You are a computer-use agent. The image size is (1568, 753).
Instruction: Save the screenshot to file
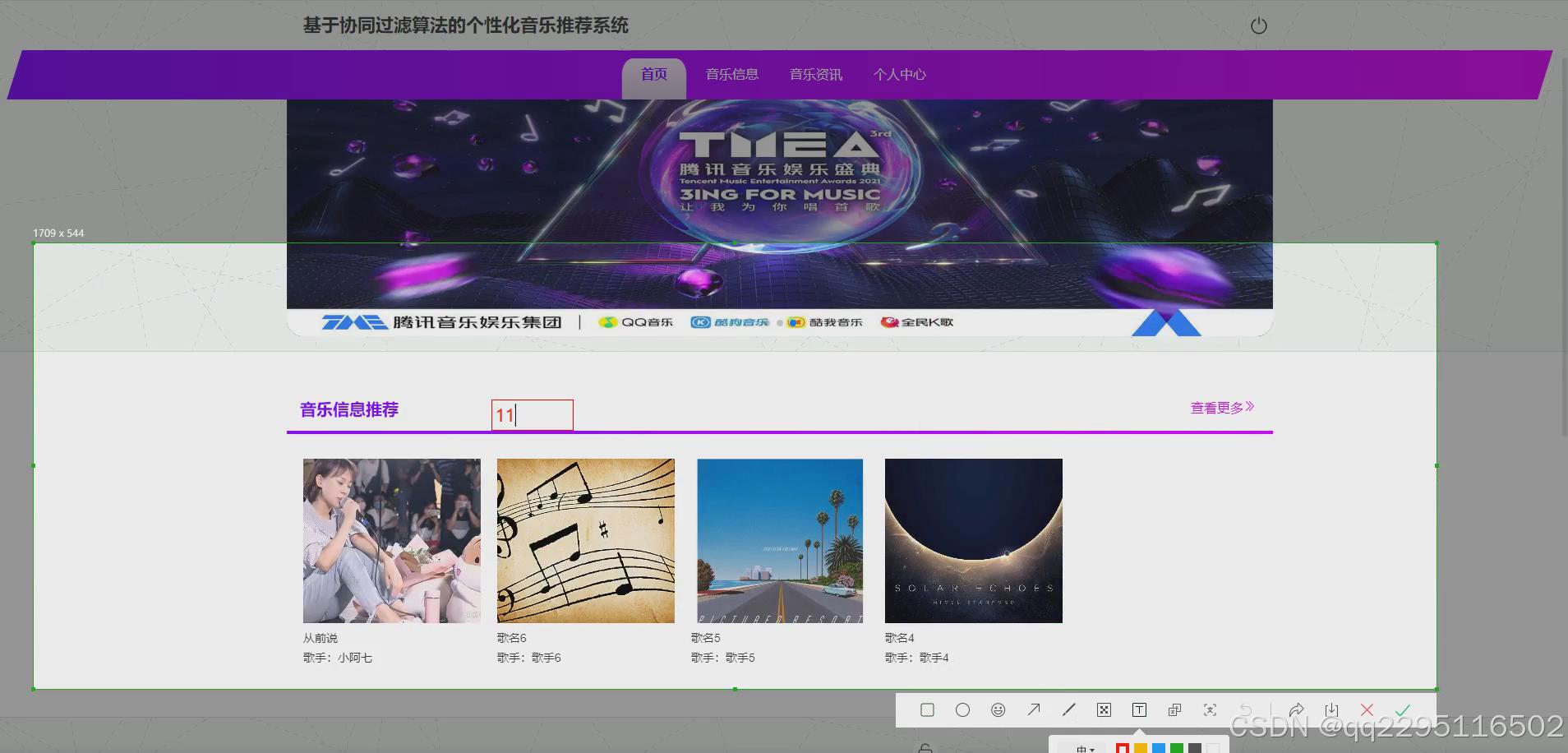click(1331, 709)
